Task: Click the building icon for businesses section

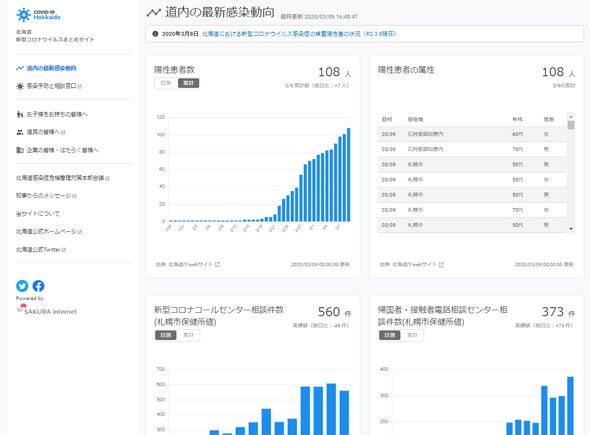Action: [x=20, y=150]
